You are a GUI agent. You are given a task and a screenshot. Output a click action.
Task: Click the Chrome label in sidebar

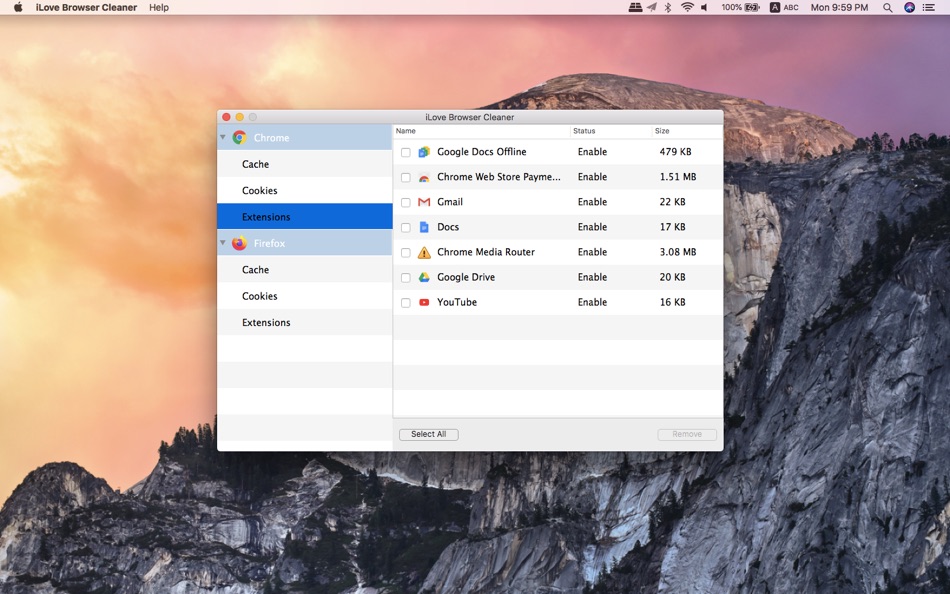[271, 138]
